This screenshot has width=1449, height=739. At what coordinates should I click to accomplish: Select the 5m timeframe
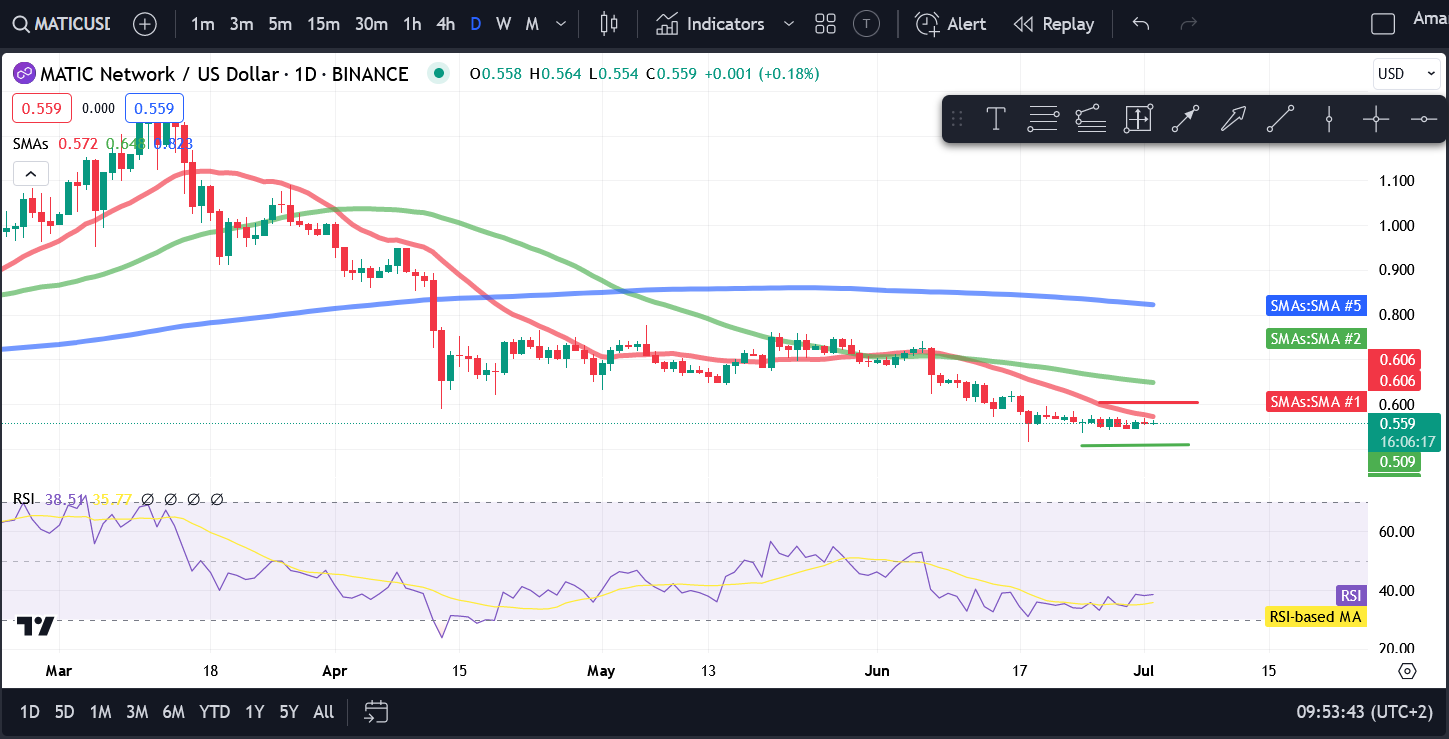[280, 24]
